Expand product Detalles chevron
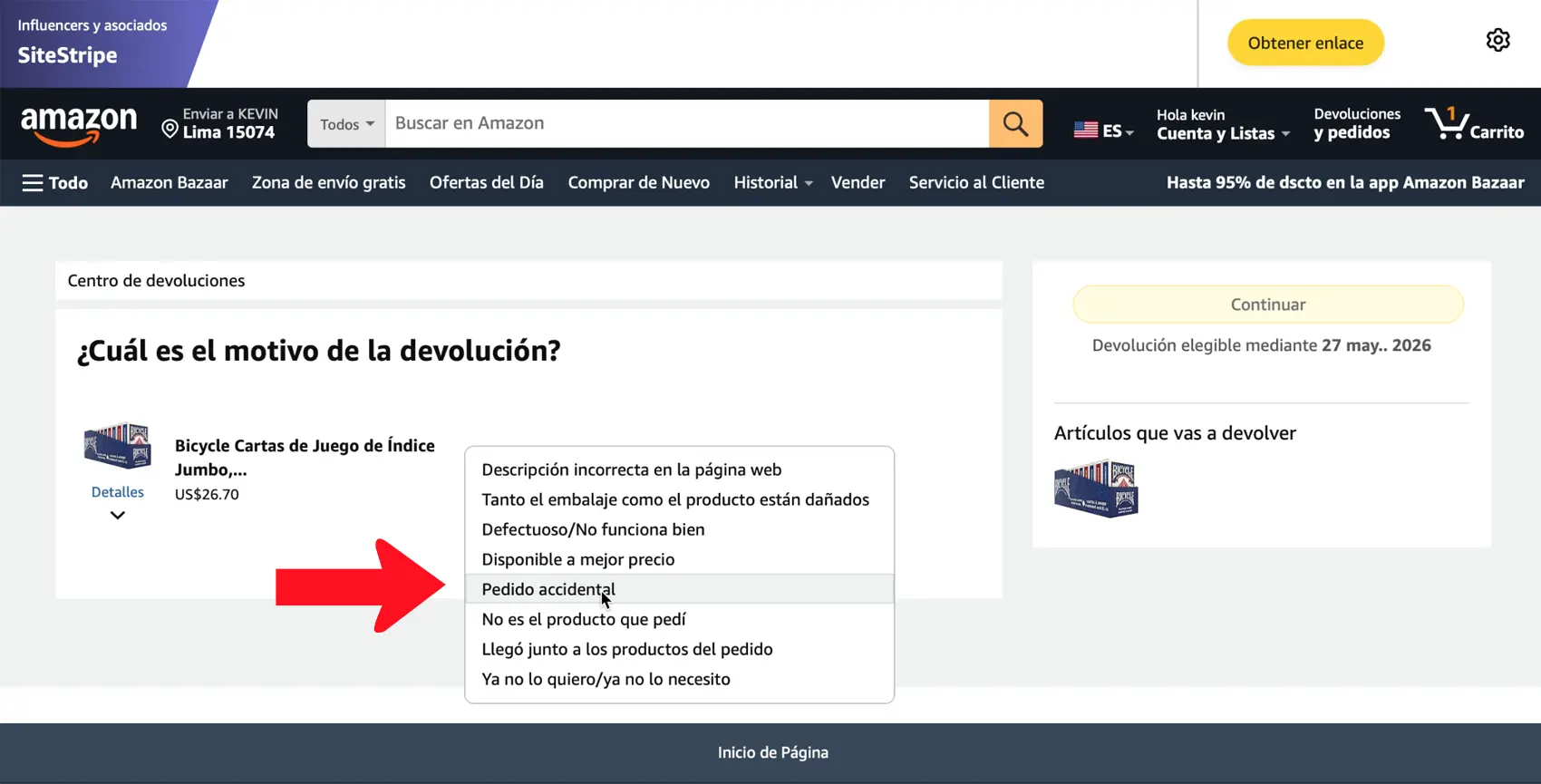The image size is (1541, 784). [118, 515]
